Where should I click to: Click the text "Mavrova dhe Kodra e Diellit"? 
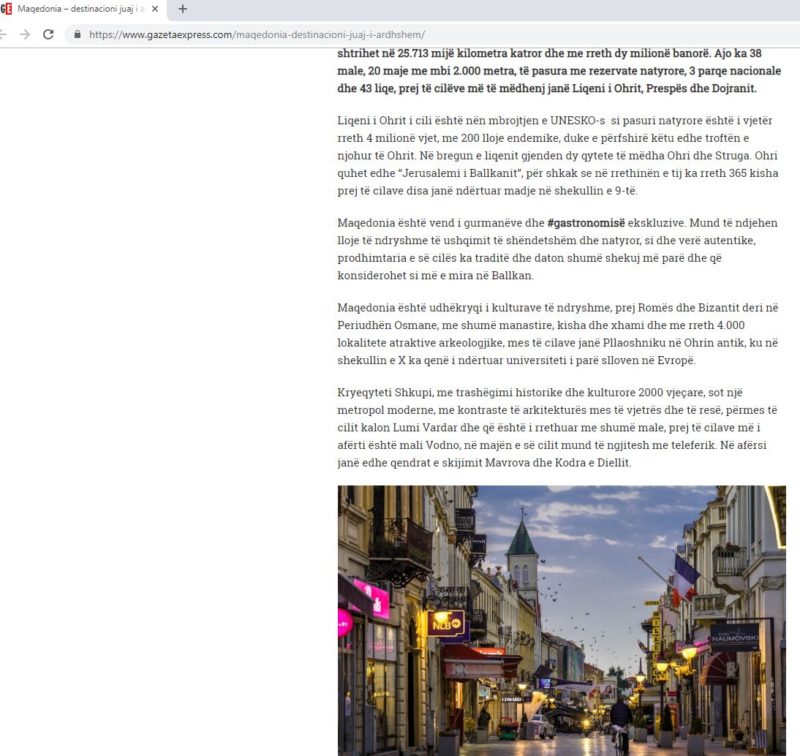[557, 463]
